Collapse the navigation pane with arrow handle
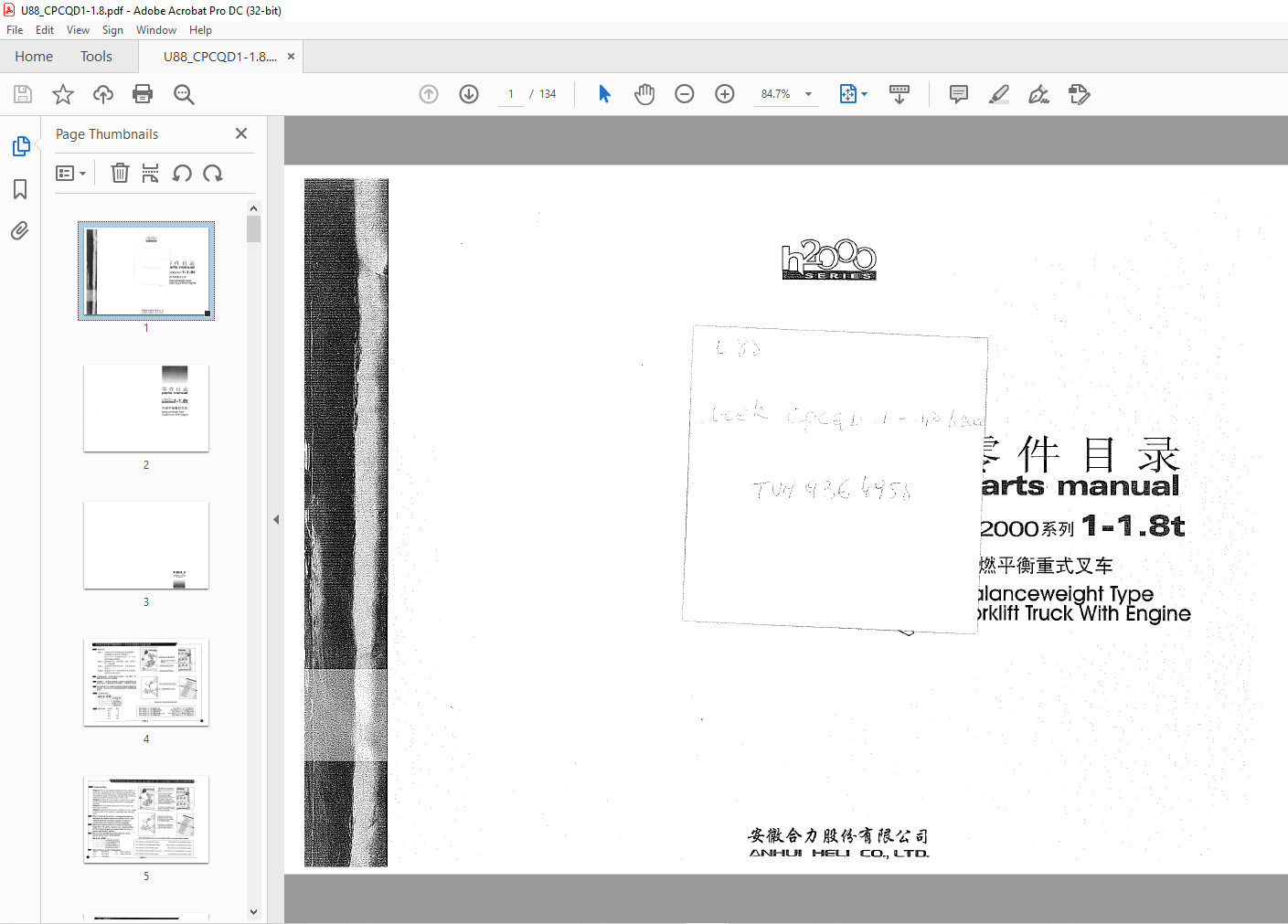This screenshot has height=924, width=1288. pos(276,519)
